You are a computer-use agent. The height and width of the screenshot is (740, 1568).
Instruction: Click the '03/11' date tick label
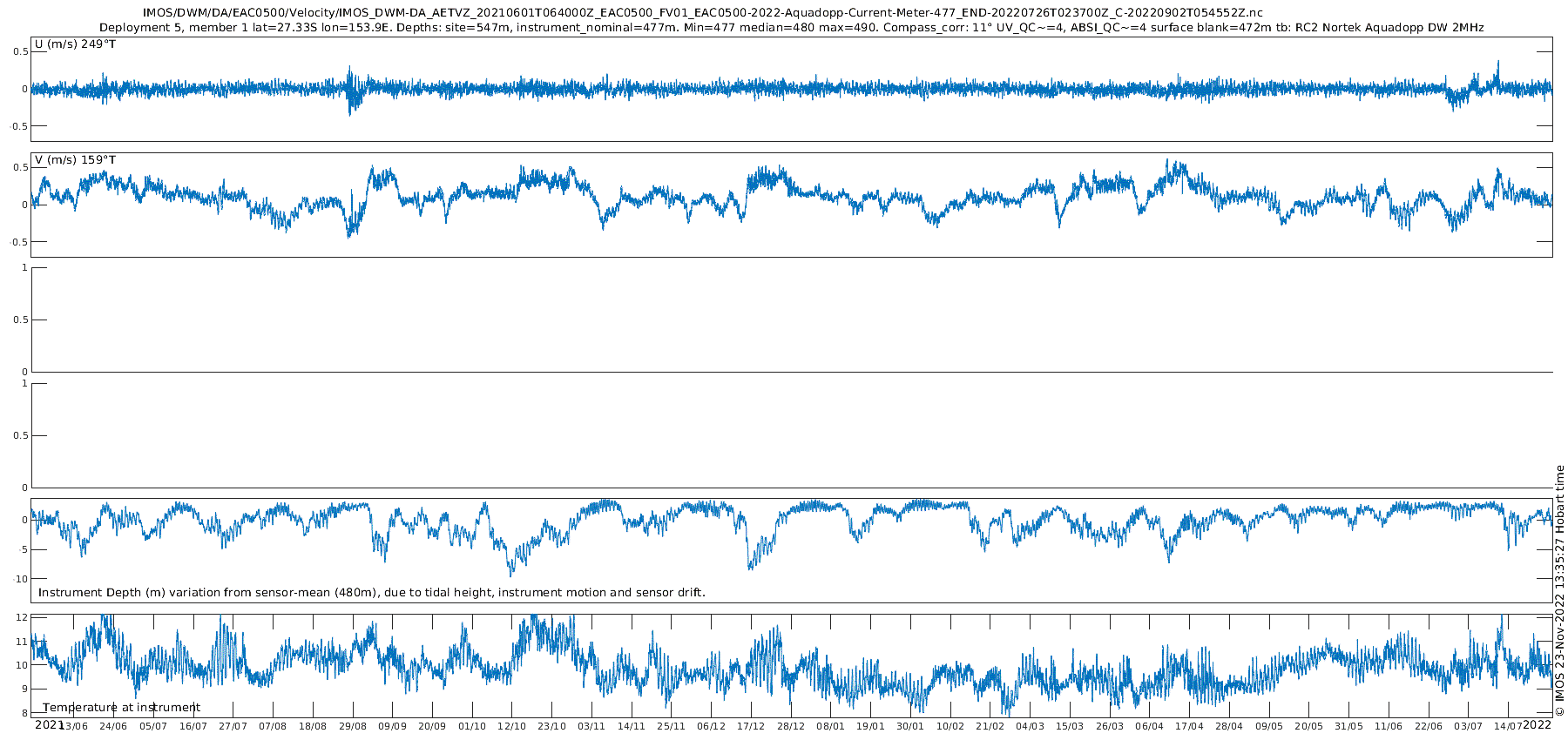[591, 726]
